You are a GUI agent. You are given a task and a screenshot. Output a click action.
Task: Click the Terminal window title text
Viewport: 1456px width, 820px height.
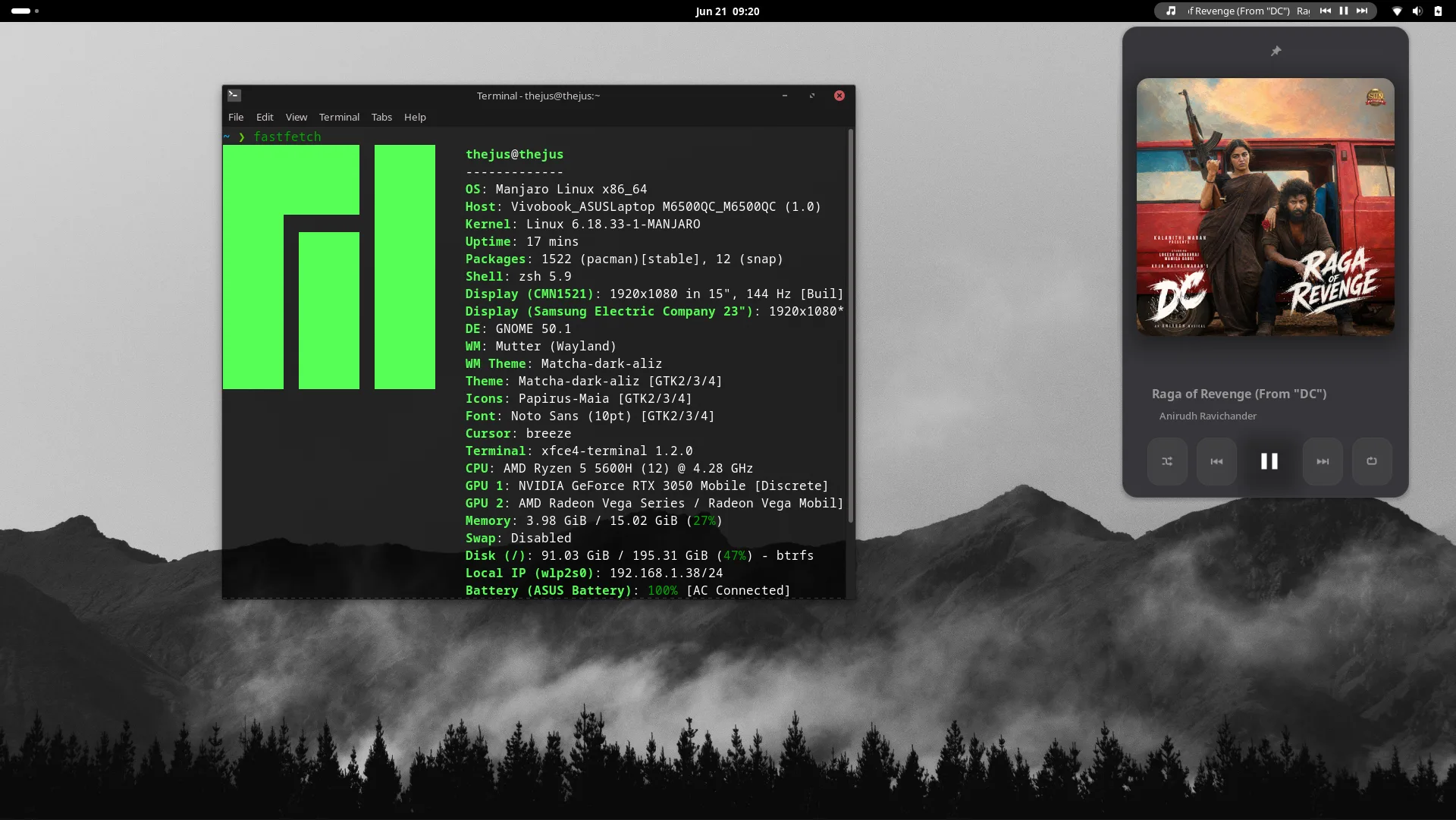(538, 96)
